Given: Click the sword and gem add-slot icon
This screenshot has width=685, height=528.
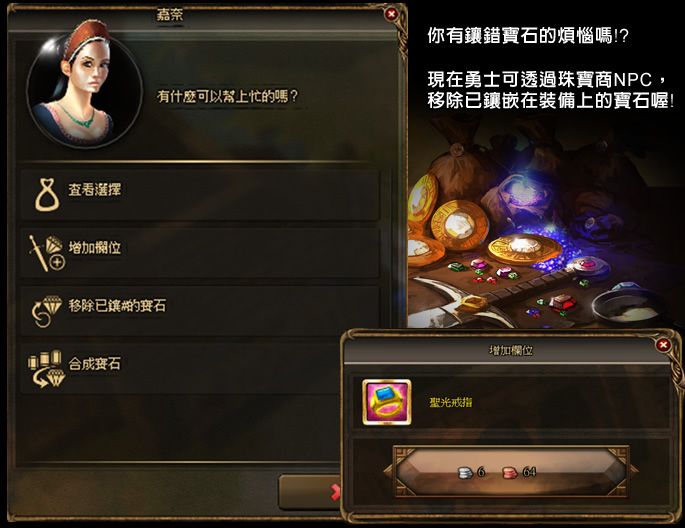Looking at the screenshot, I should [47, 252].
